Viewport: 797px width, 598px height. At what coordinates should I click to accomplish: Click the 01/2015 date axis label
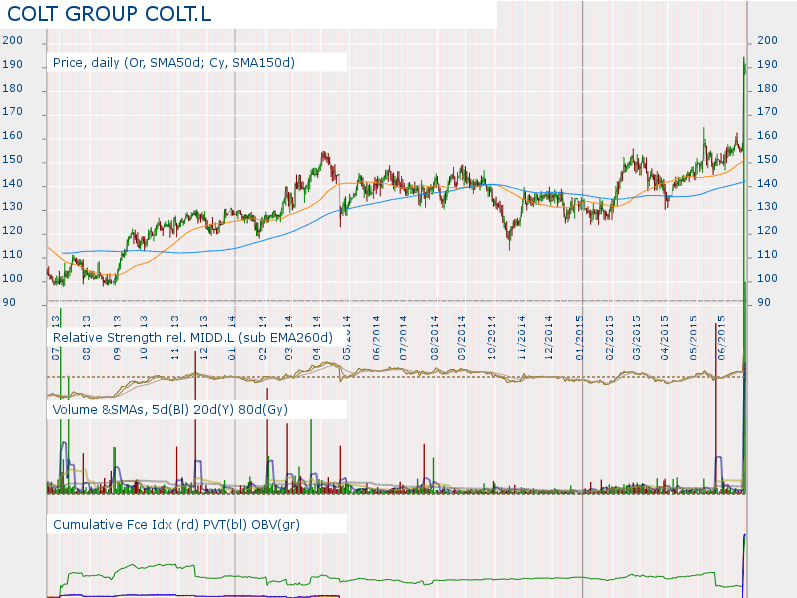point(580,338)
